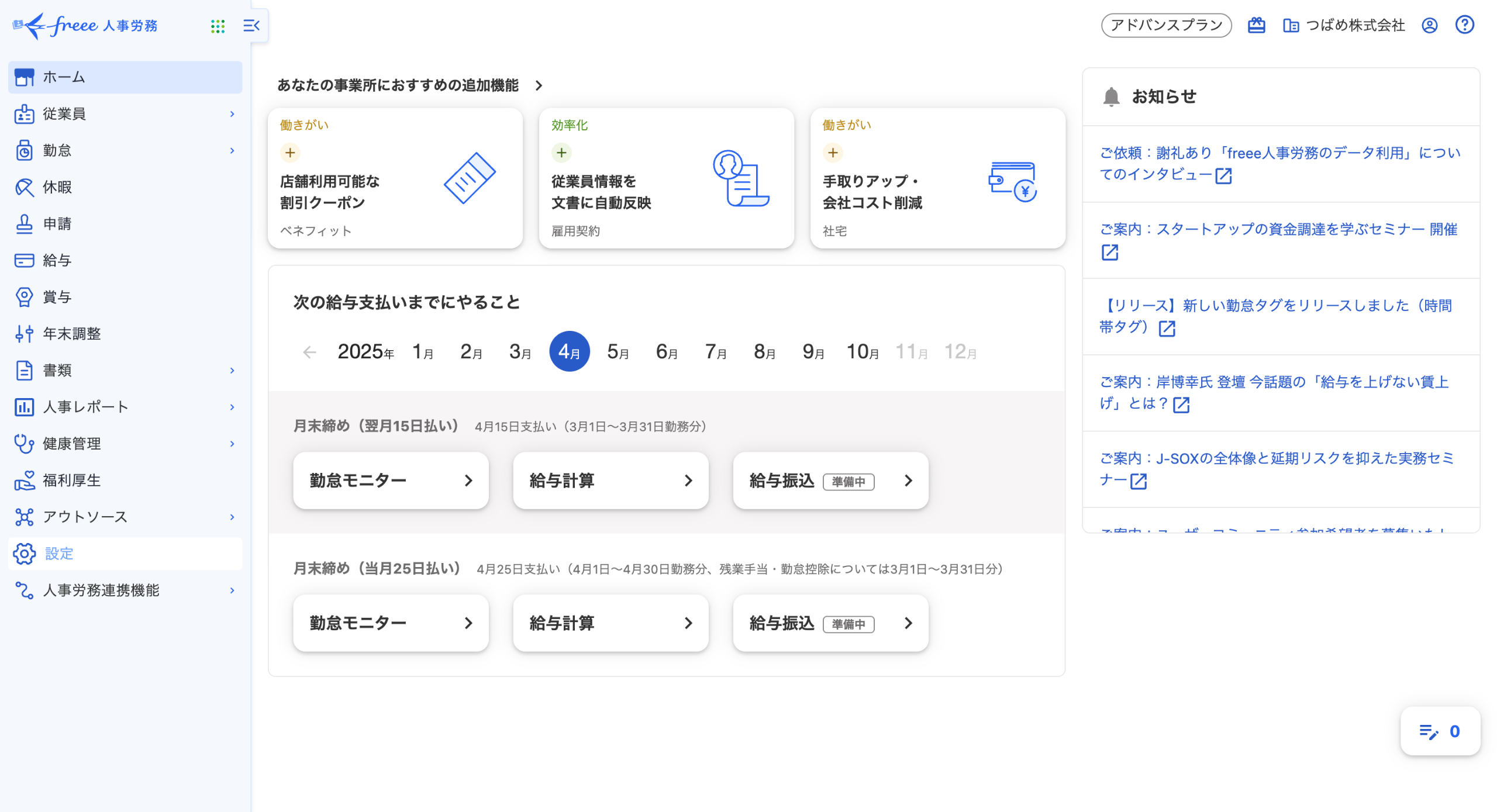This screenshot has height=812, width=1497.
Task: Expand the 人事労務連携機能 menu
Action: coord(232,590)
